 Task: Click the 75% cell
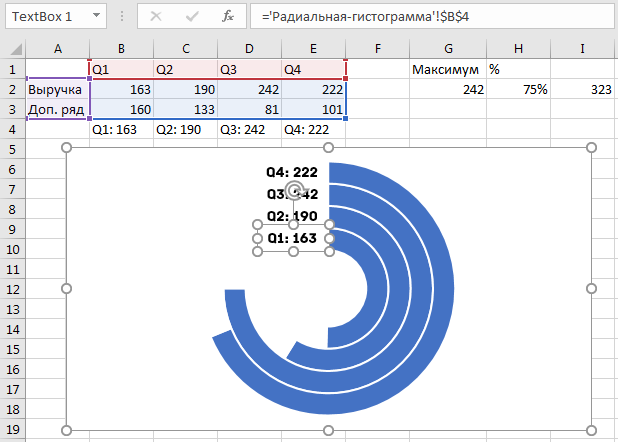[x=519, y=90]
